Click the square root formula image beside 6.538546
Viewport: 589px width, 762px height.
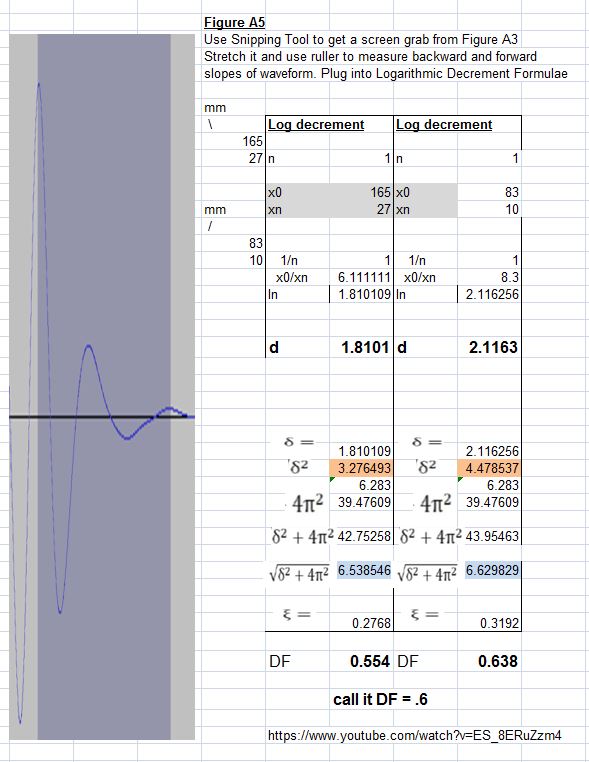(x=299, y=573)
